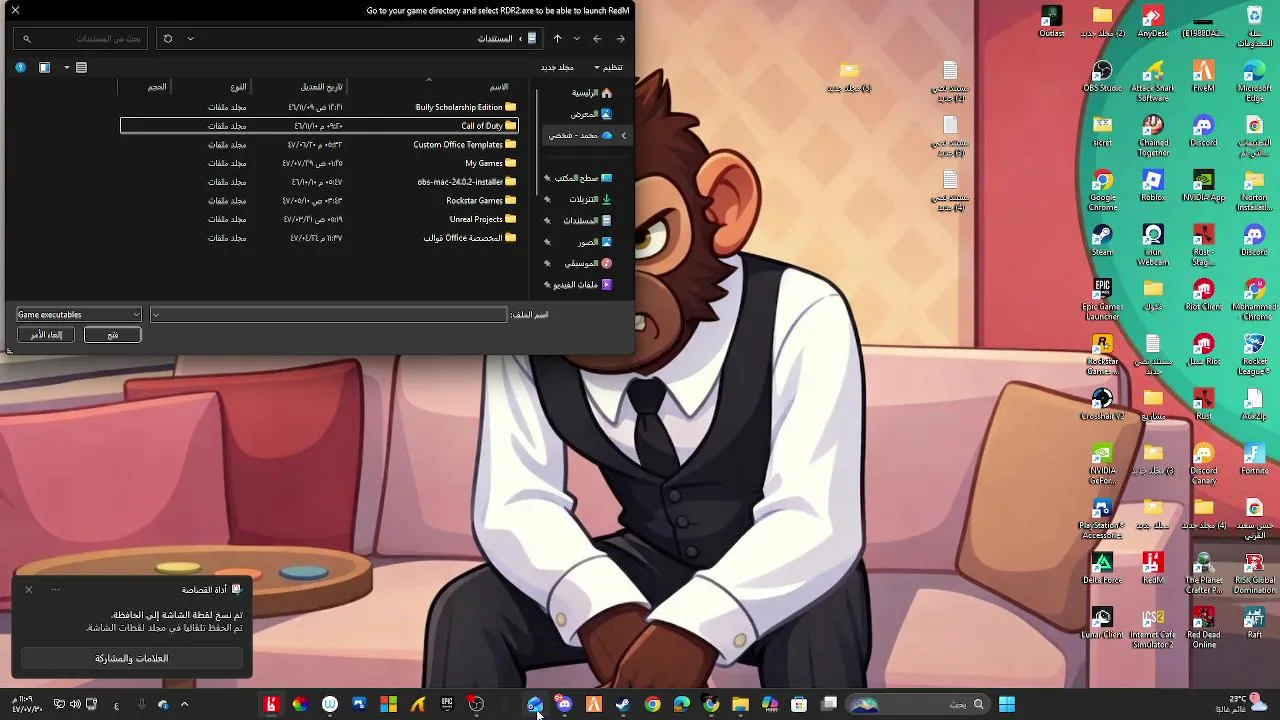
Task: Open the Outlast desktop shortcut
Action: pos(1052,22)
